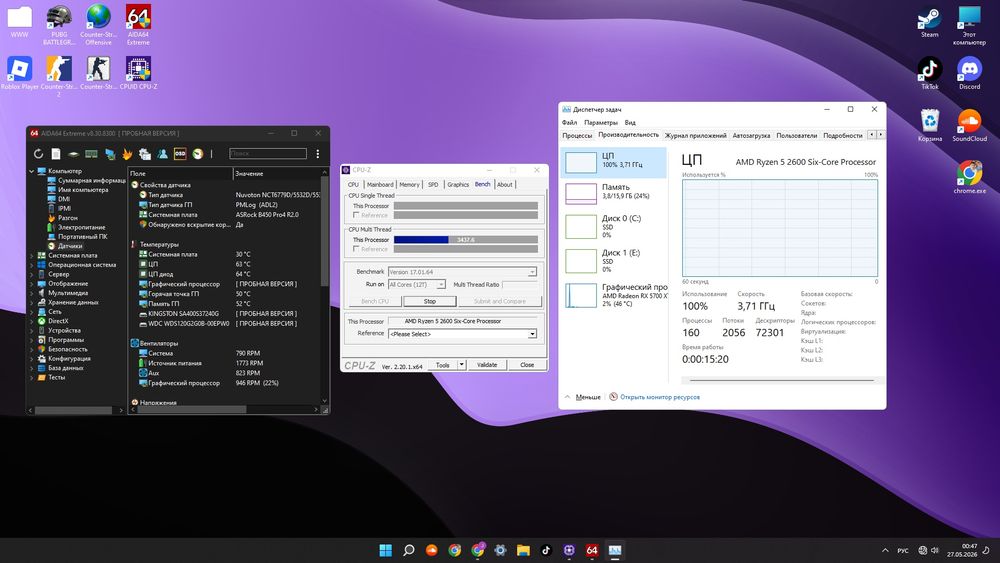Open the CPUID CPU-Z desktop shortcut
Image resolution: width=1000 pixels, height=563 pixels.
(x=138, y=73)
